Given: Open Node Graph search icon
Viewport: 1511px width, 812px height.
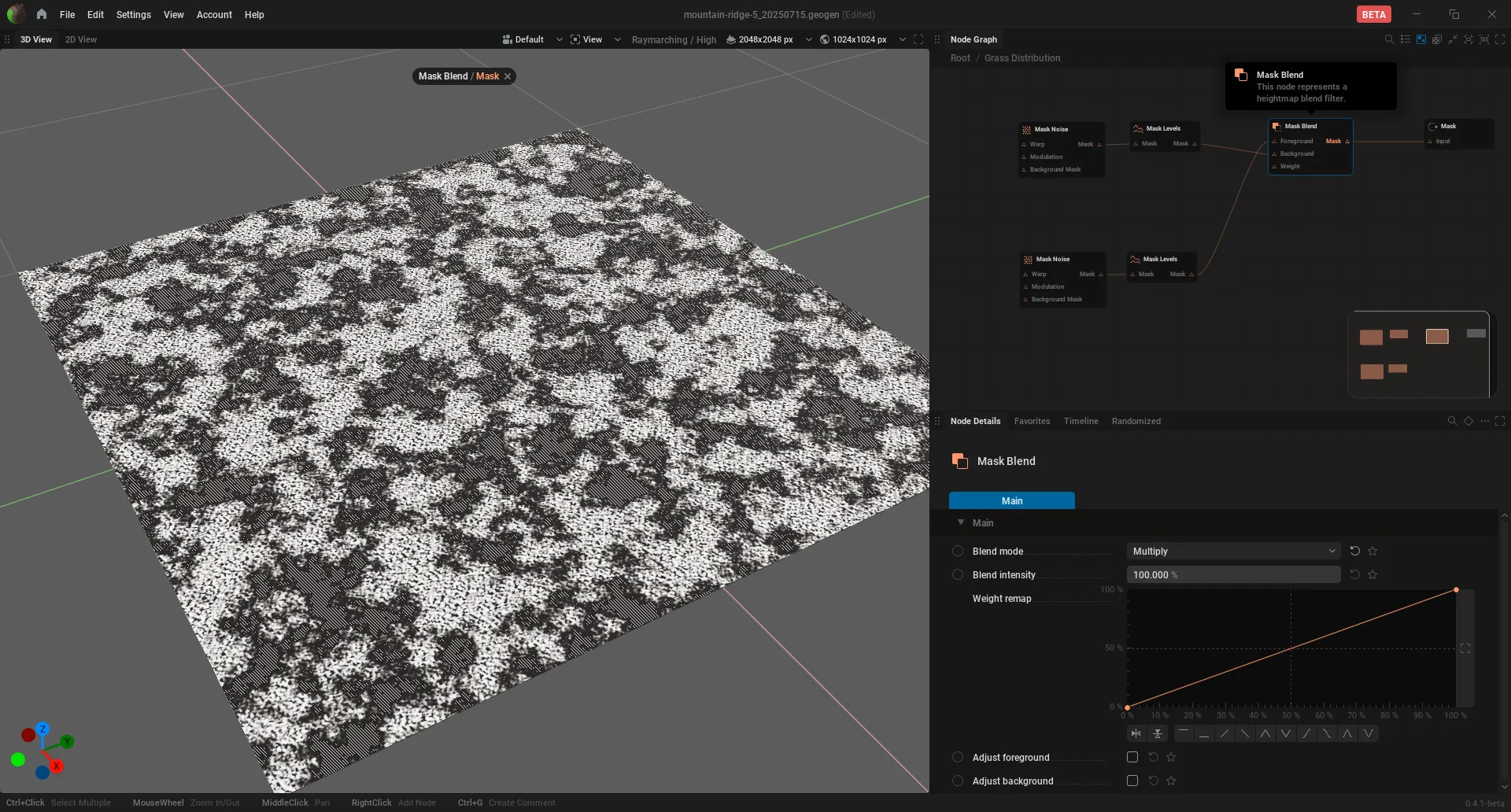Looking at the screenshot, I should coord(1389,39).
